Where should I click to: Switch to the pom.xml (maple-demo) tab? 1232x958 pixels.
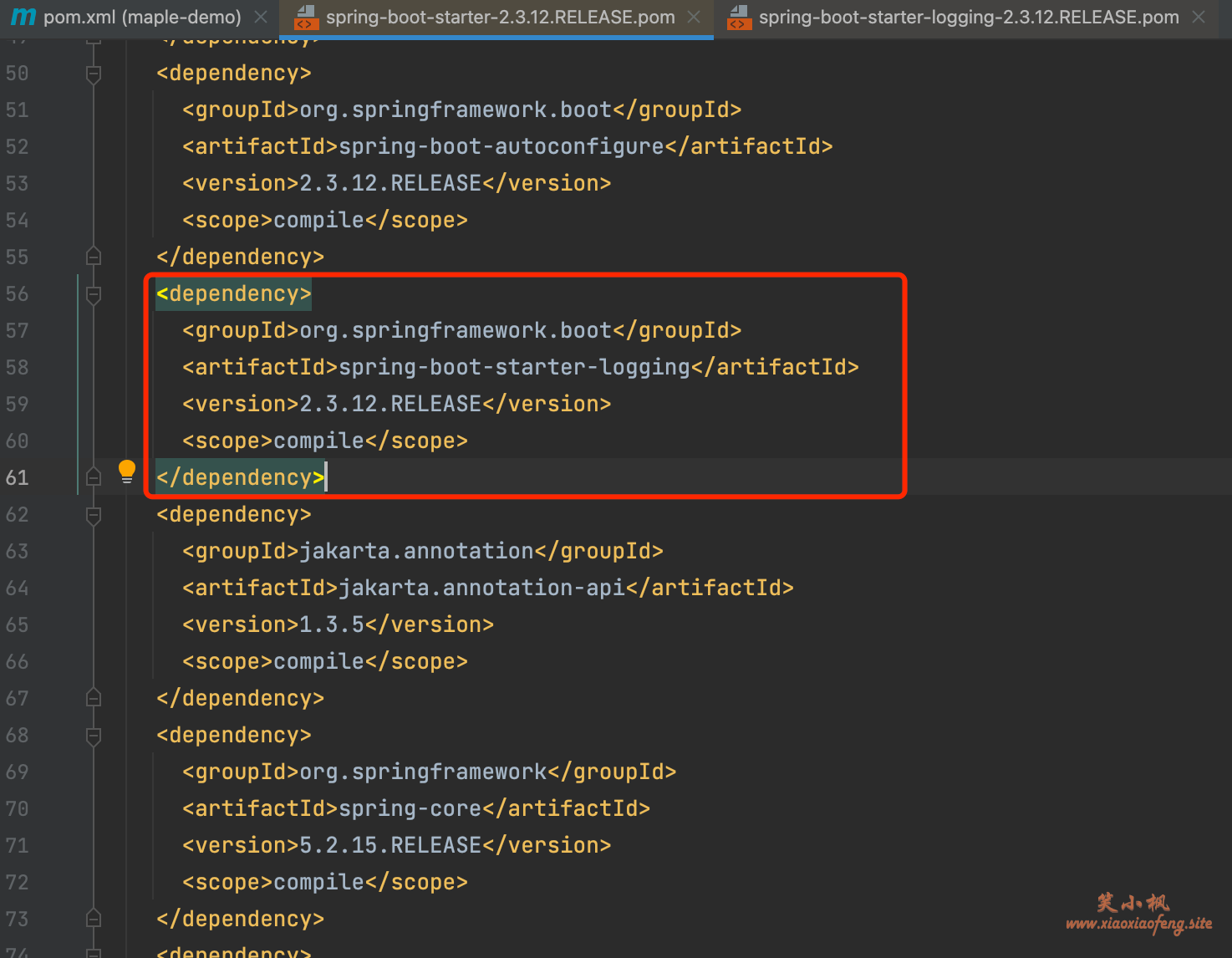[x=142, y=17]
